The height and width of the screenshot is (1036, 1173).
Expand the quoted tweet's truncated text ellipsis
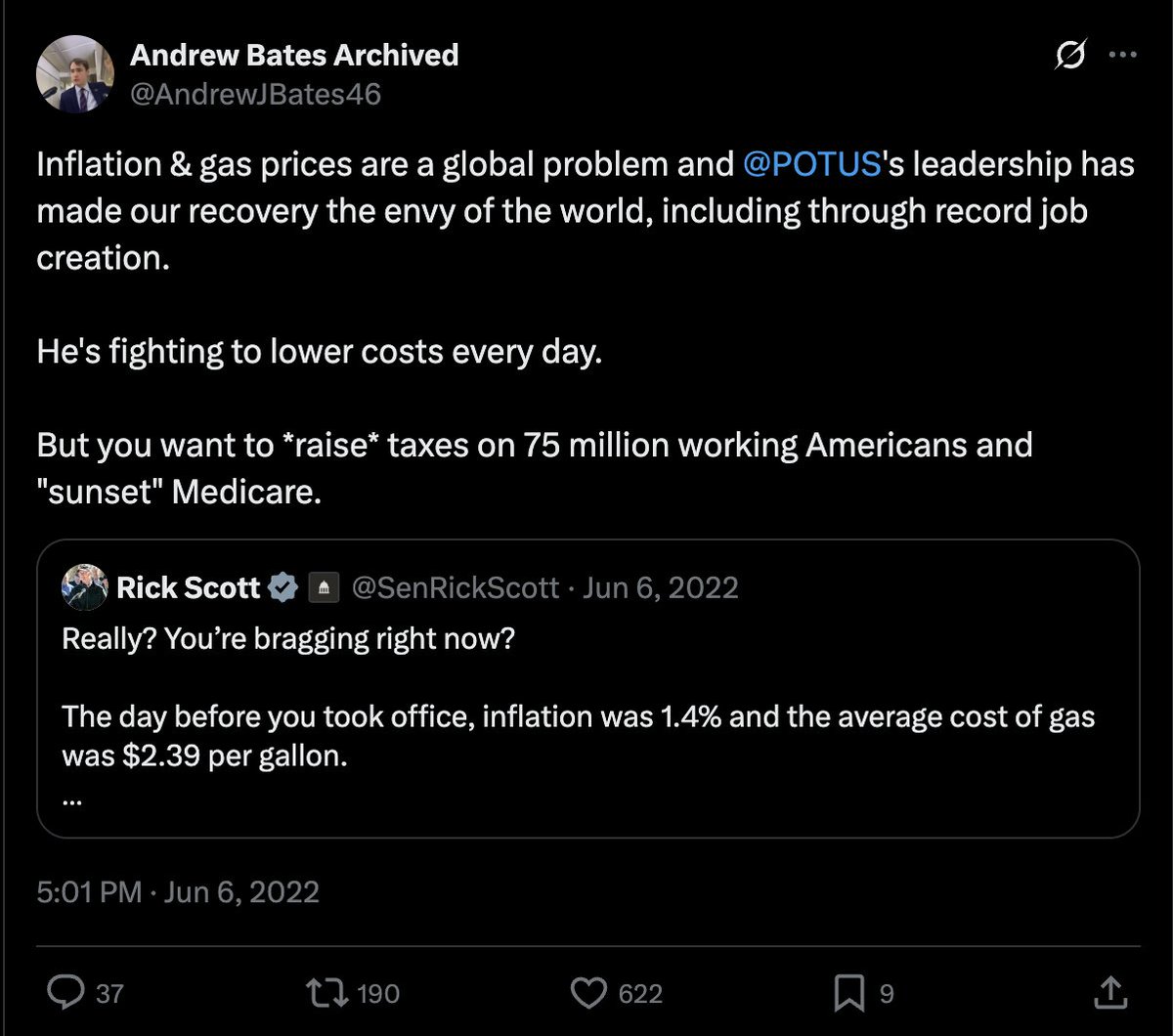[70, 799]
